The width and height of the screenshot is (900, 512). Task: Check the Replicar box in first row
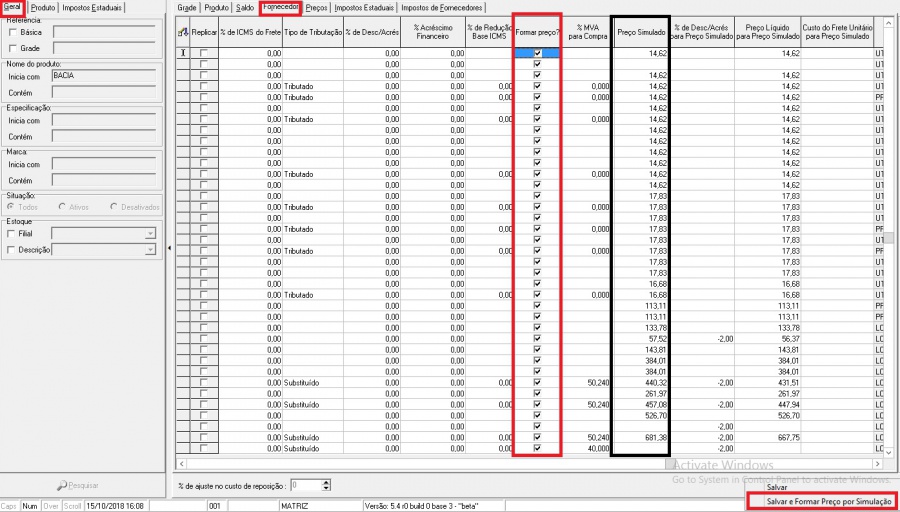[x=204, y=51]
